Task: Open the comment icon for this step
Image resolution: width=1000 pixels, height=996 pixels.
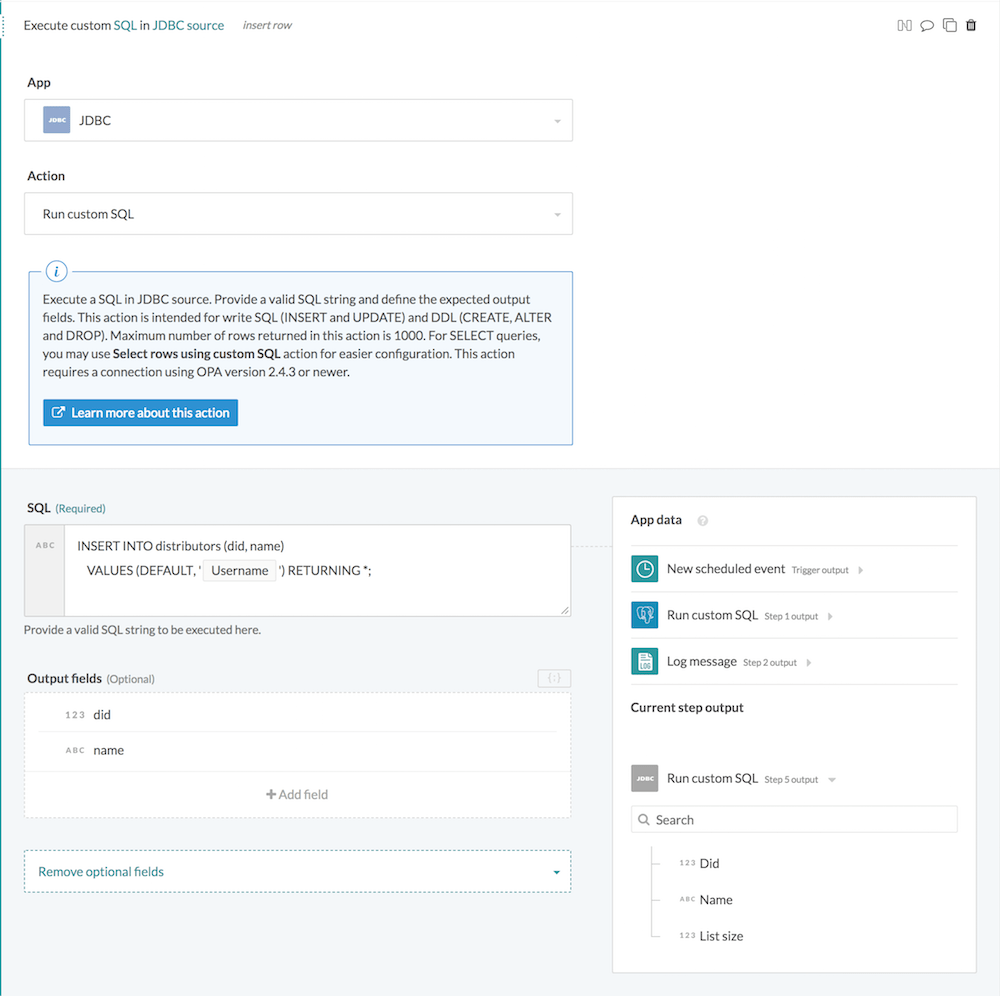Action: coord(928,25)
